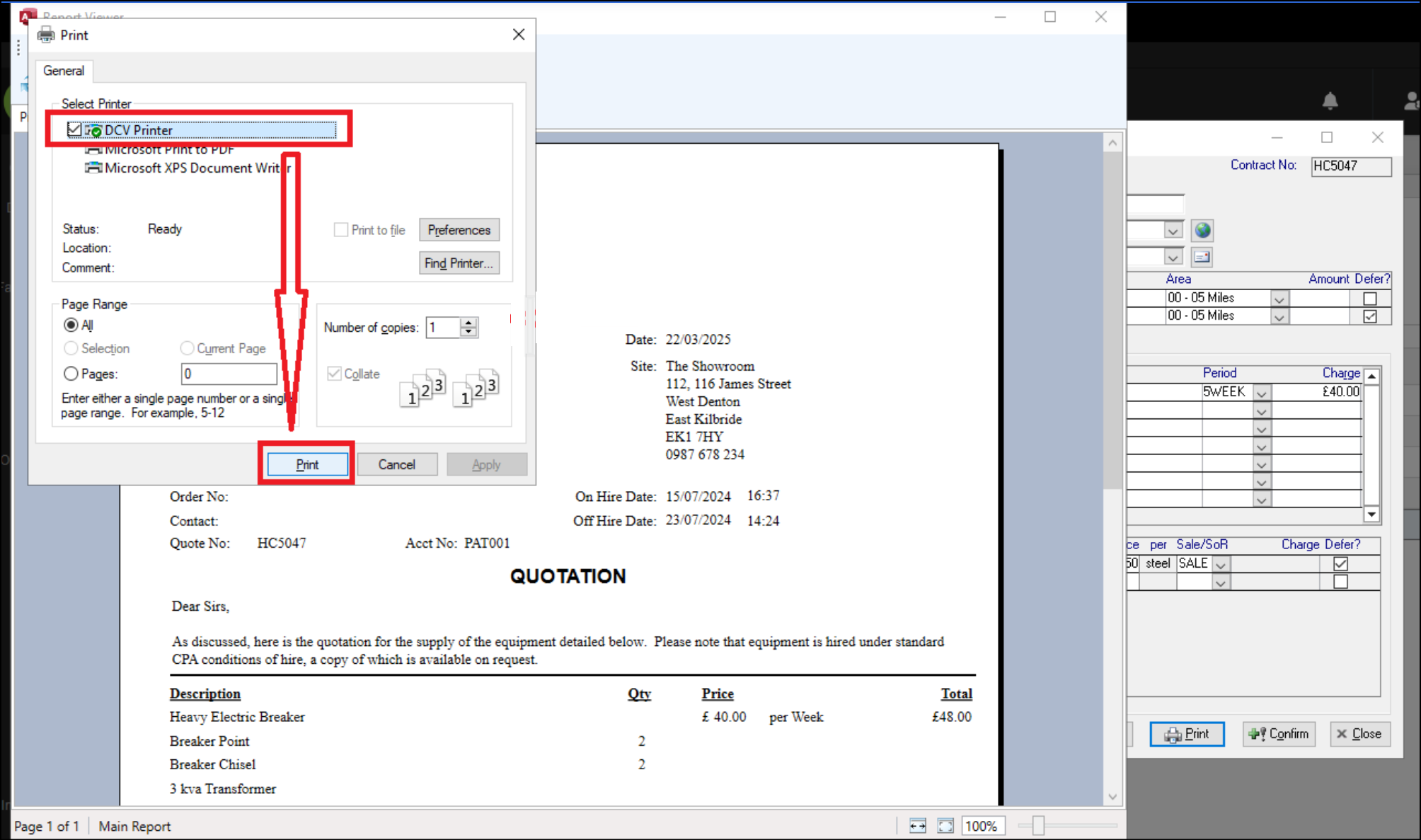
Task: Open the notification bell icon
Action: click(x=1330, y=101)
